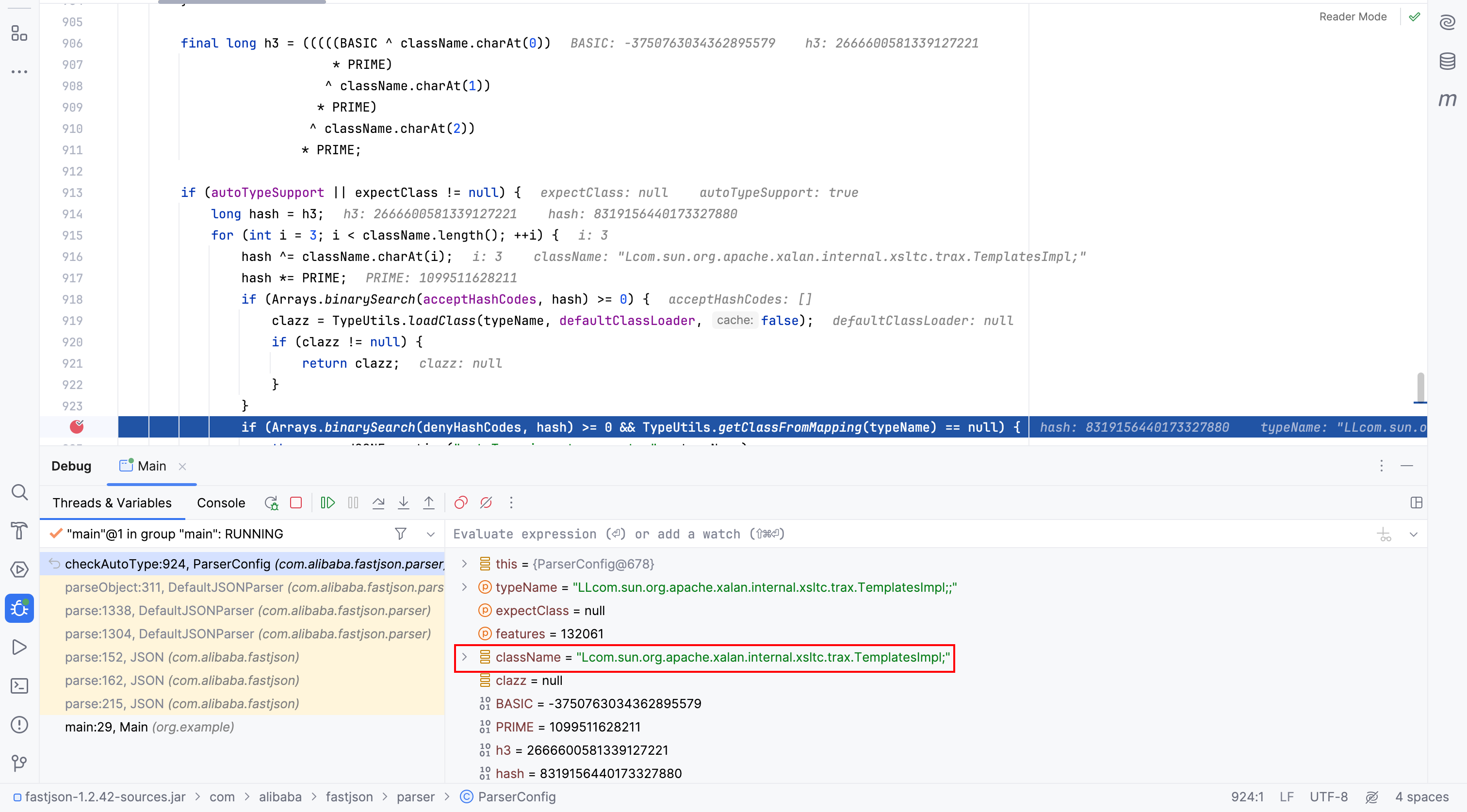This screenshot has height=812, width=1467.
Task: Open the thread selector dropdown
Action: coord(430,534)
